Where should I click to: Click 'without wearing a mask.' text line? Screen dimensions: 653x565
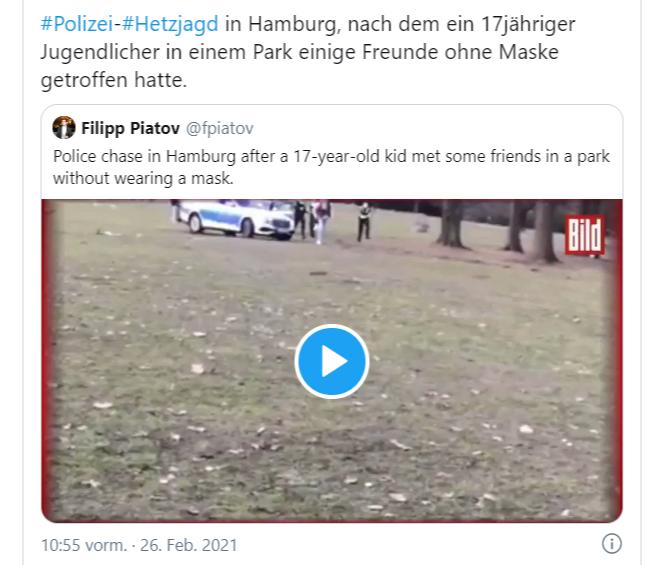coord(143,178)
